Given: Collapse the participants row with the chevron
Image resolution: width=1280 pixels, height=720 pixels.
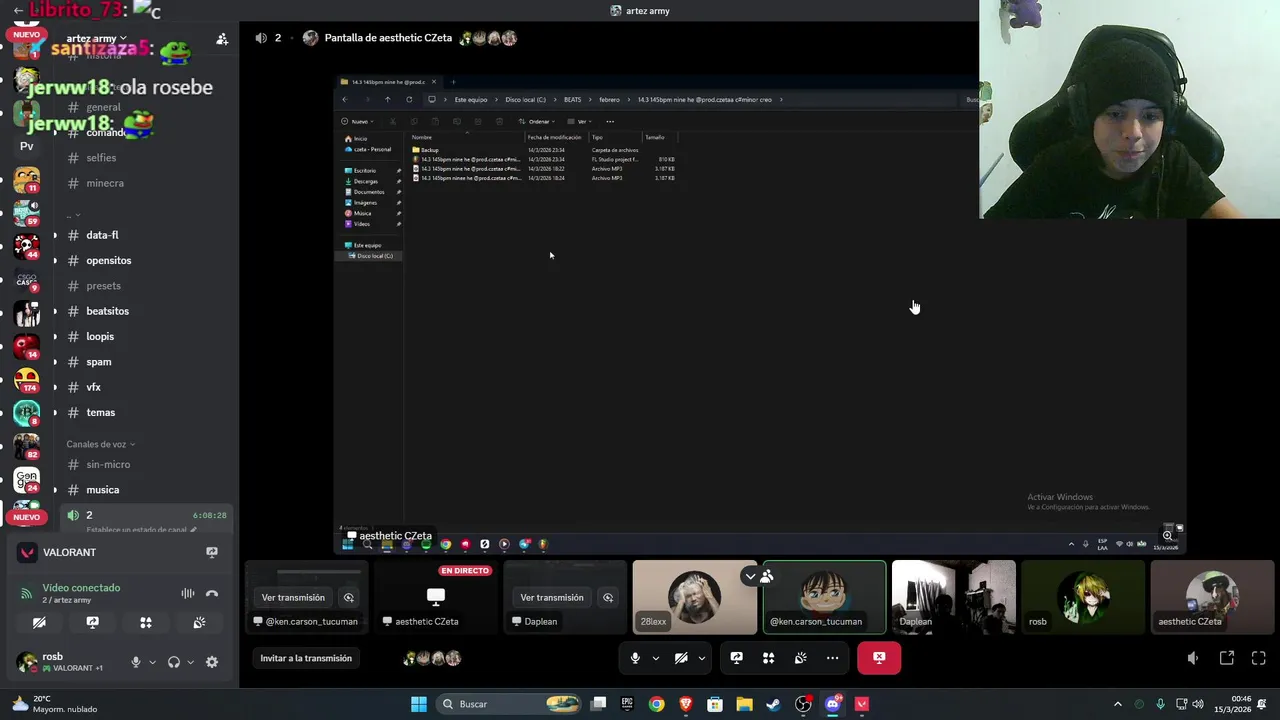Looking at the screenshot, I should pyautogui.click(x=750, y=576).
